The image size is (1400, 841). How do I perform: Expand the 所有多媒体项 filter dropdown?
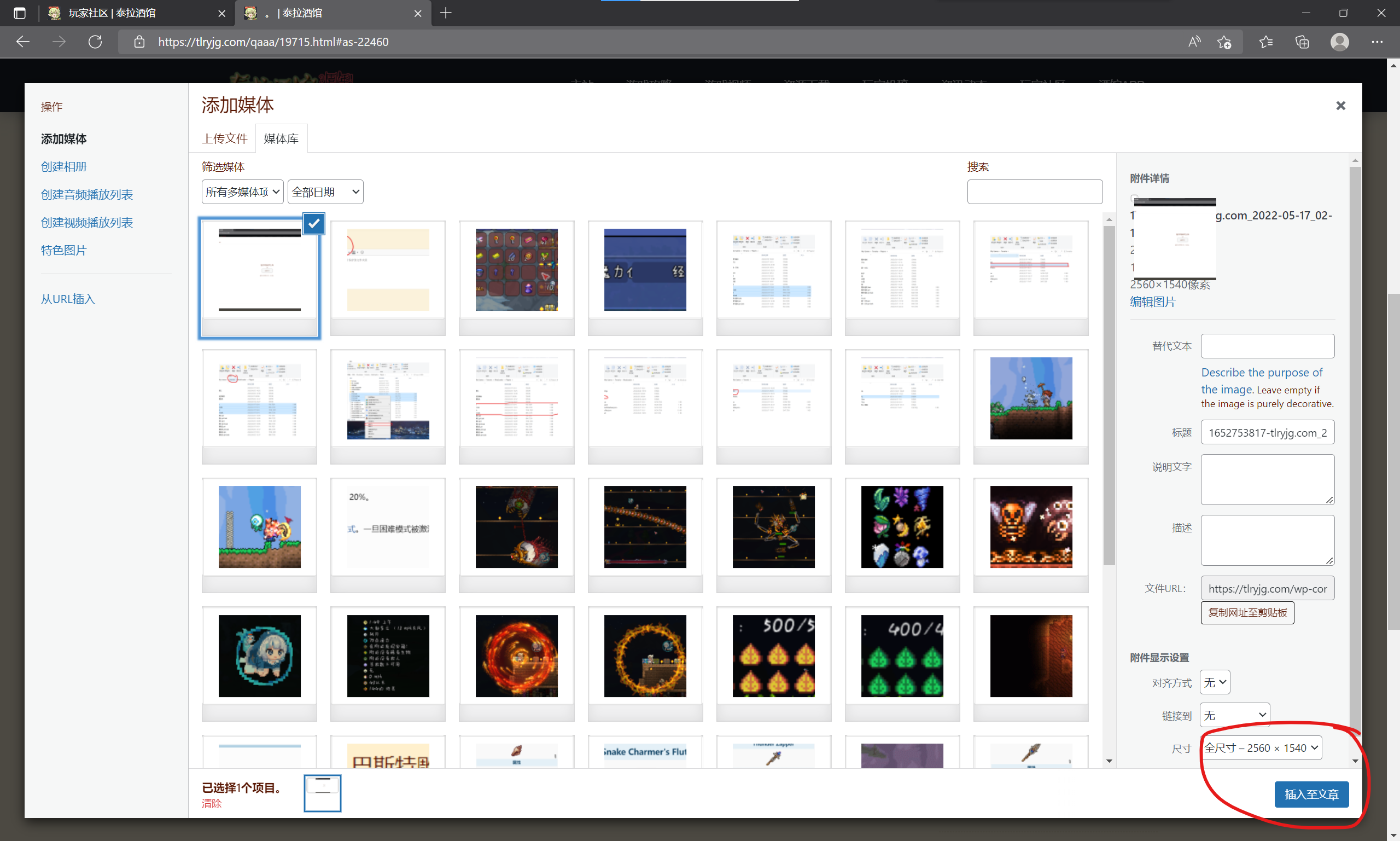tap(242, 192)
